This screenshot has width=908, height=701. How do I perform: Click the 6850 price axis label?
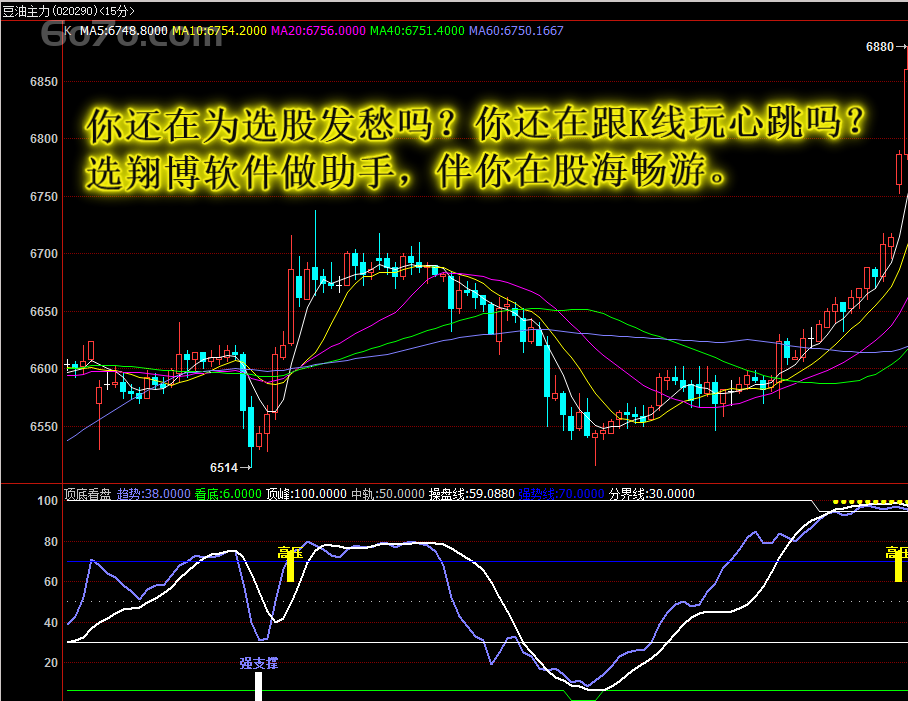coord(44,82)
